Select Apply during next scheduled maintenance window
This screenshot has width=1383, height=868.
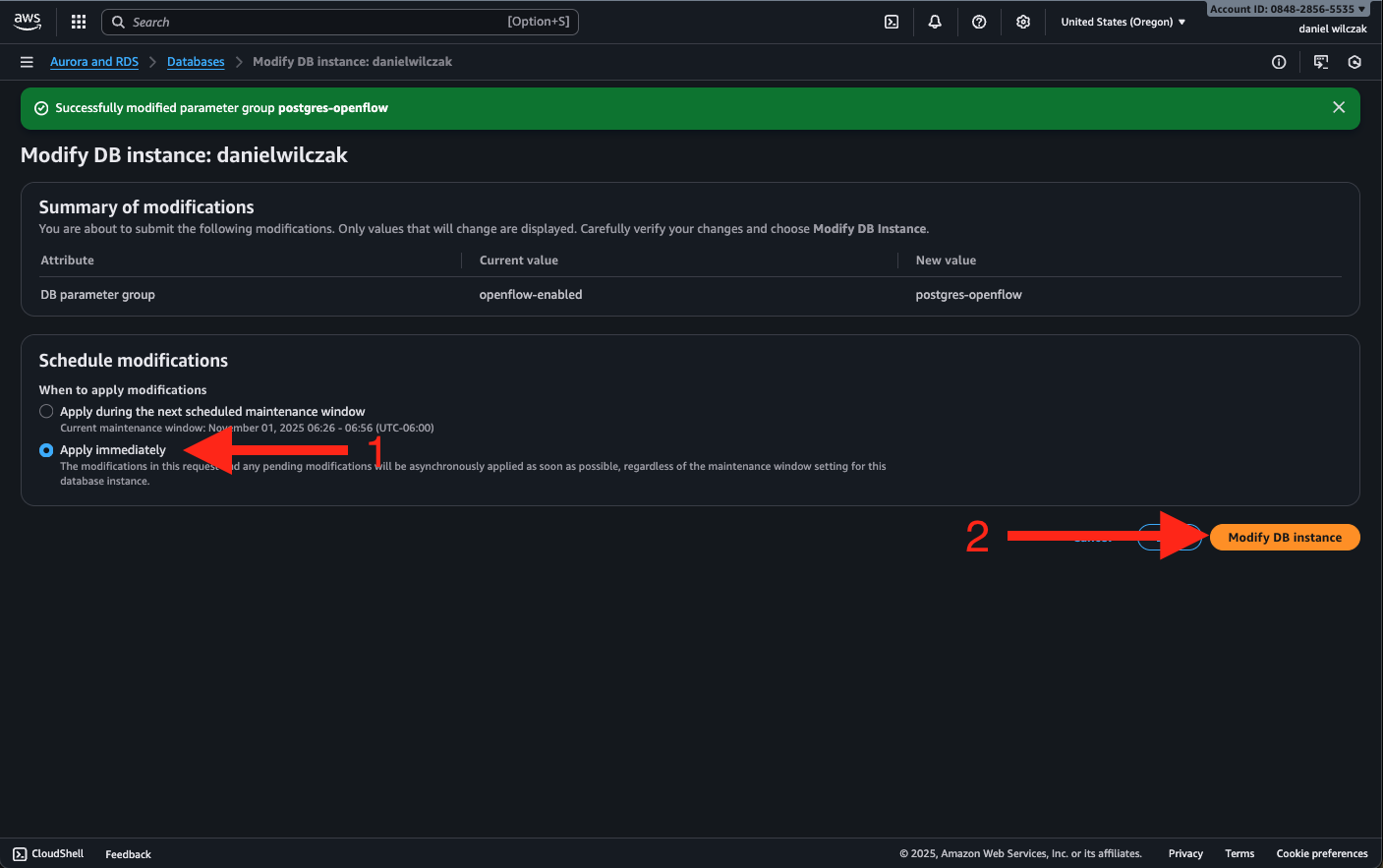[x=46, y=412]
